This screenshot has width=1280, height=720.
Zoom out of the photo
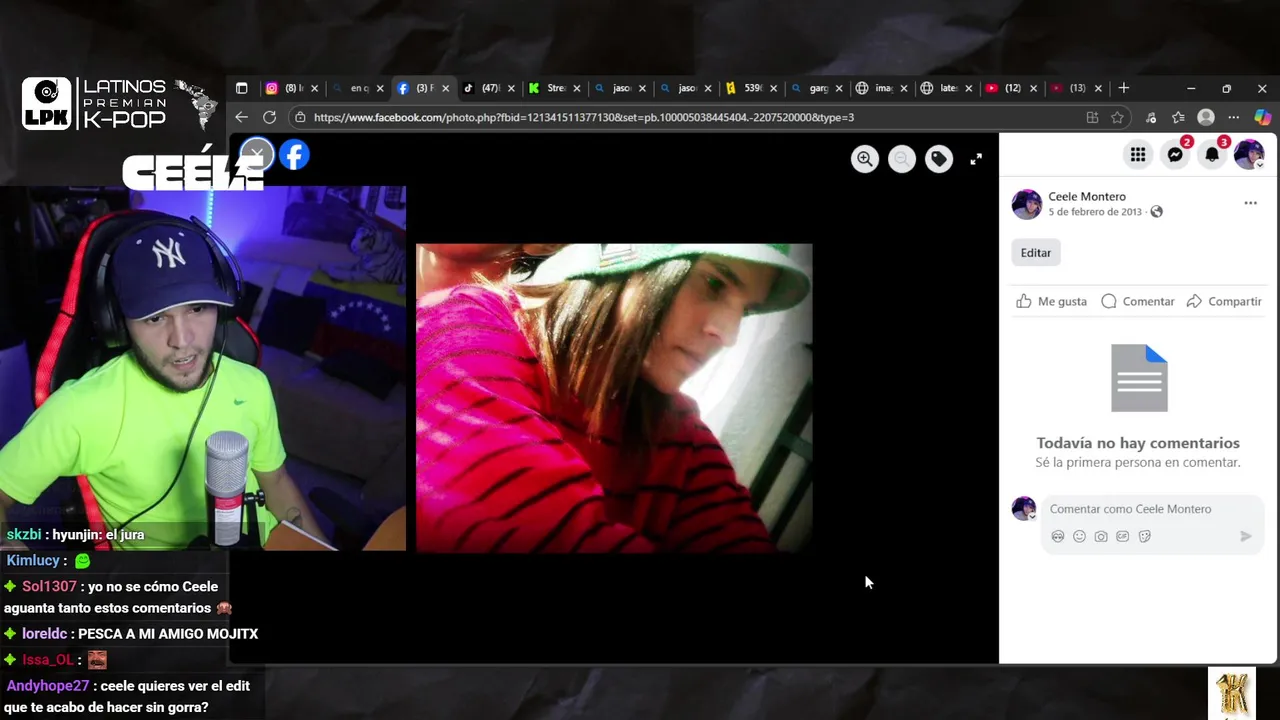click(x=902, y=159)
